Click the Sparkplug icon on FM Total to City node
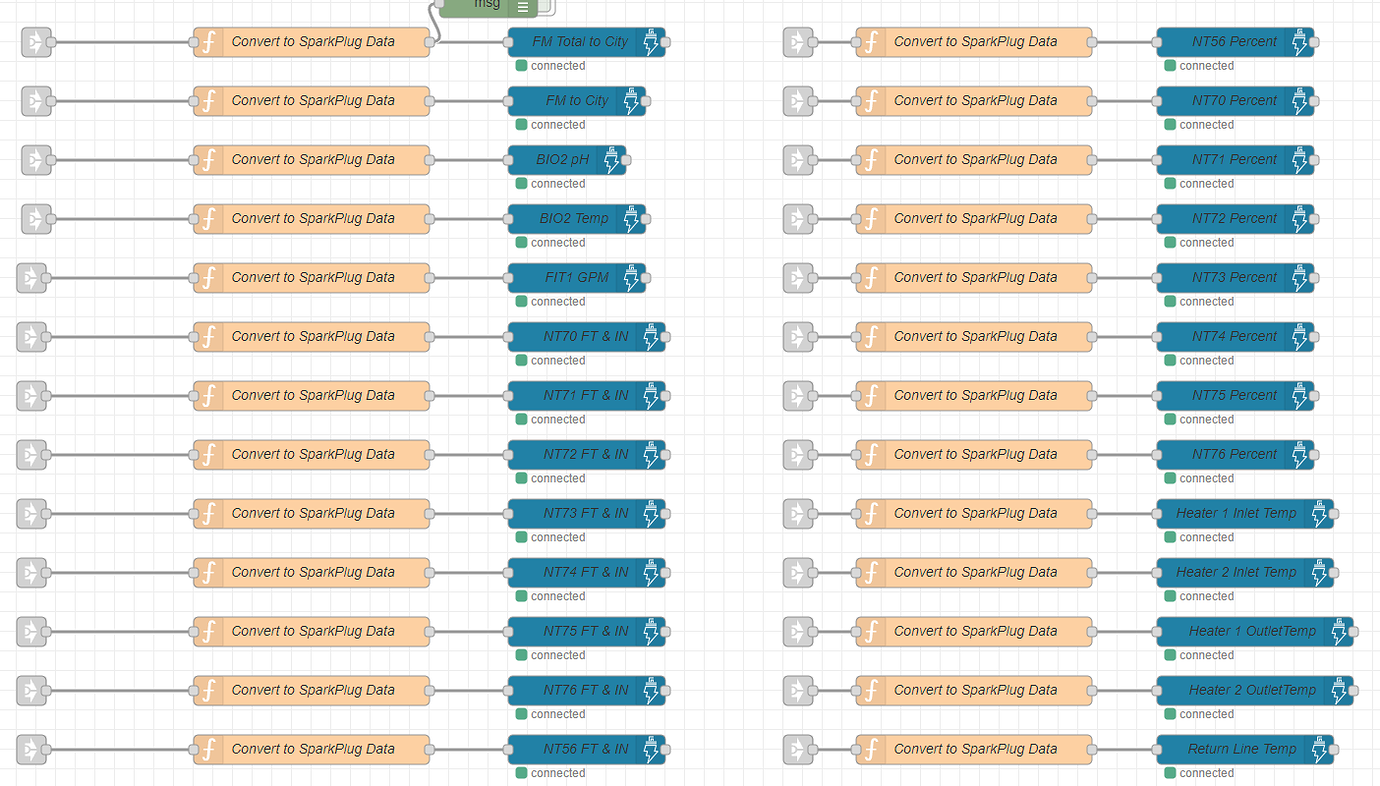The height and width of the screenshot is (786, 1380). coord(651,42)
